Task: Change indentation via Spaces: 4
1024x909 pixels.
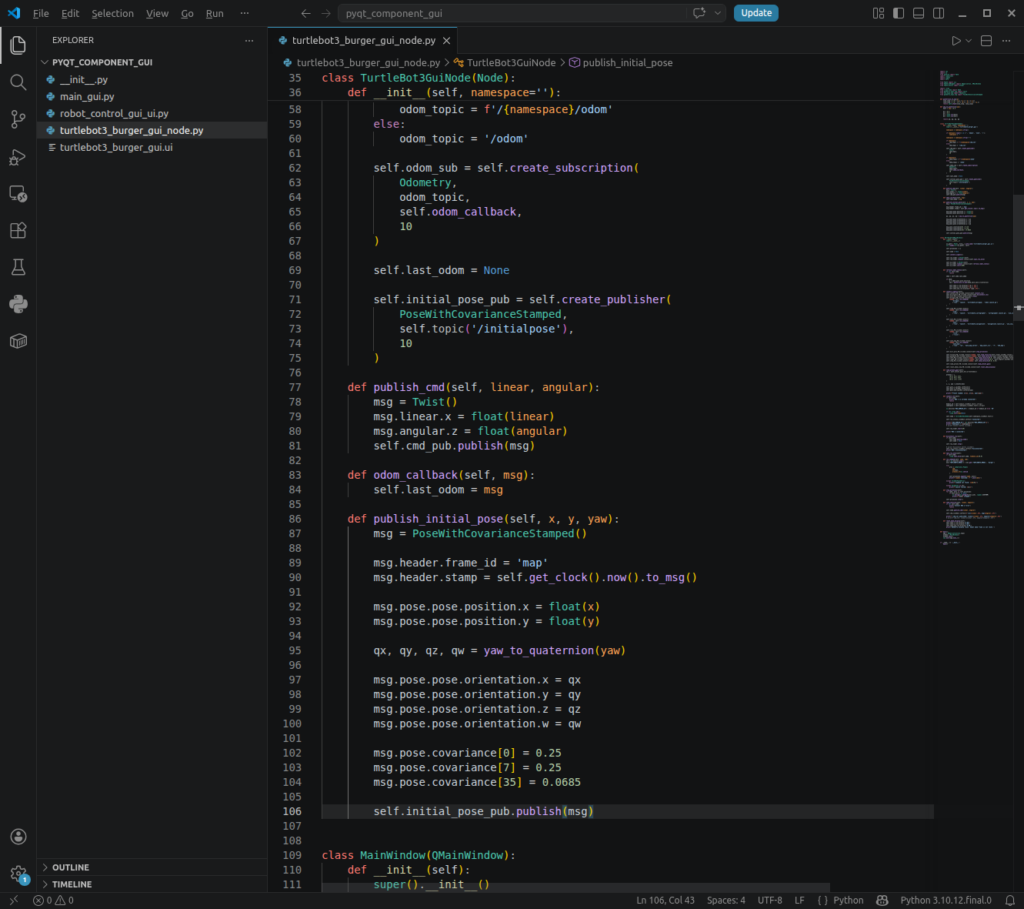Action: pyautogui.click(x=726, y=901)
